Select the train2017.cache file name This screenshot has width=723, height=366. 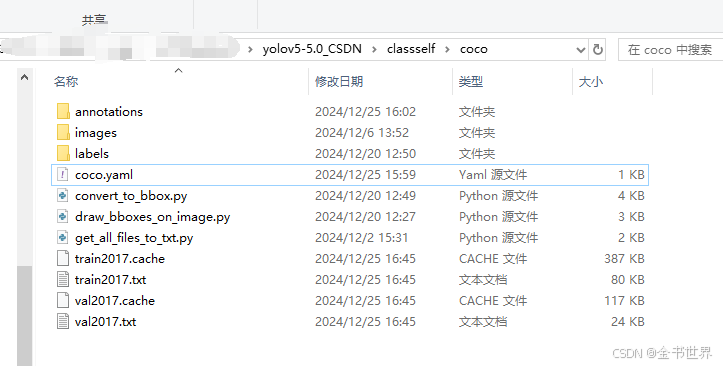[120, 259]
